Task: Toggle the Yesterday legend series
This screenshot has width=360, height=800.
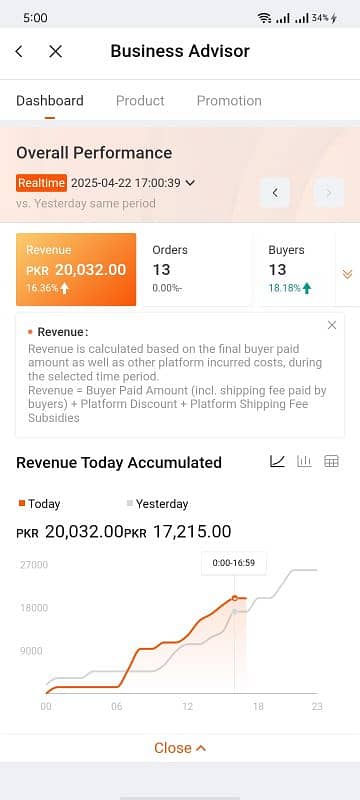Action: coord(157,504)
